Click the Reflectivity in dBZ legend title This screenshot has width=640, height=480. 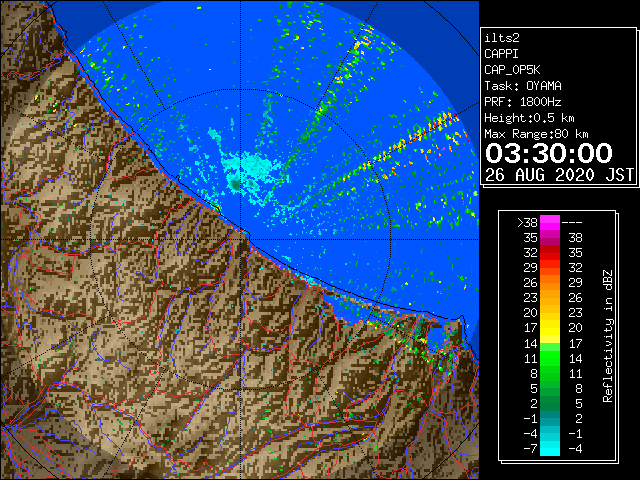608,336
